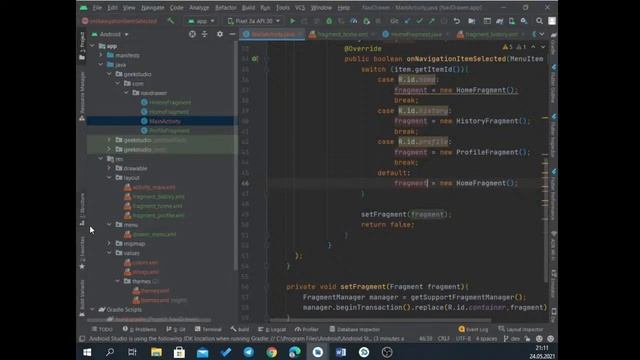Open the Problems tool window
Image resolution: width=640 pixels, height=360 pixels.
click(x=140, y=329)
